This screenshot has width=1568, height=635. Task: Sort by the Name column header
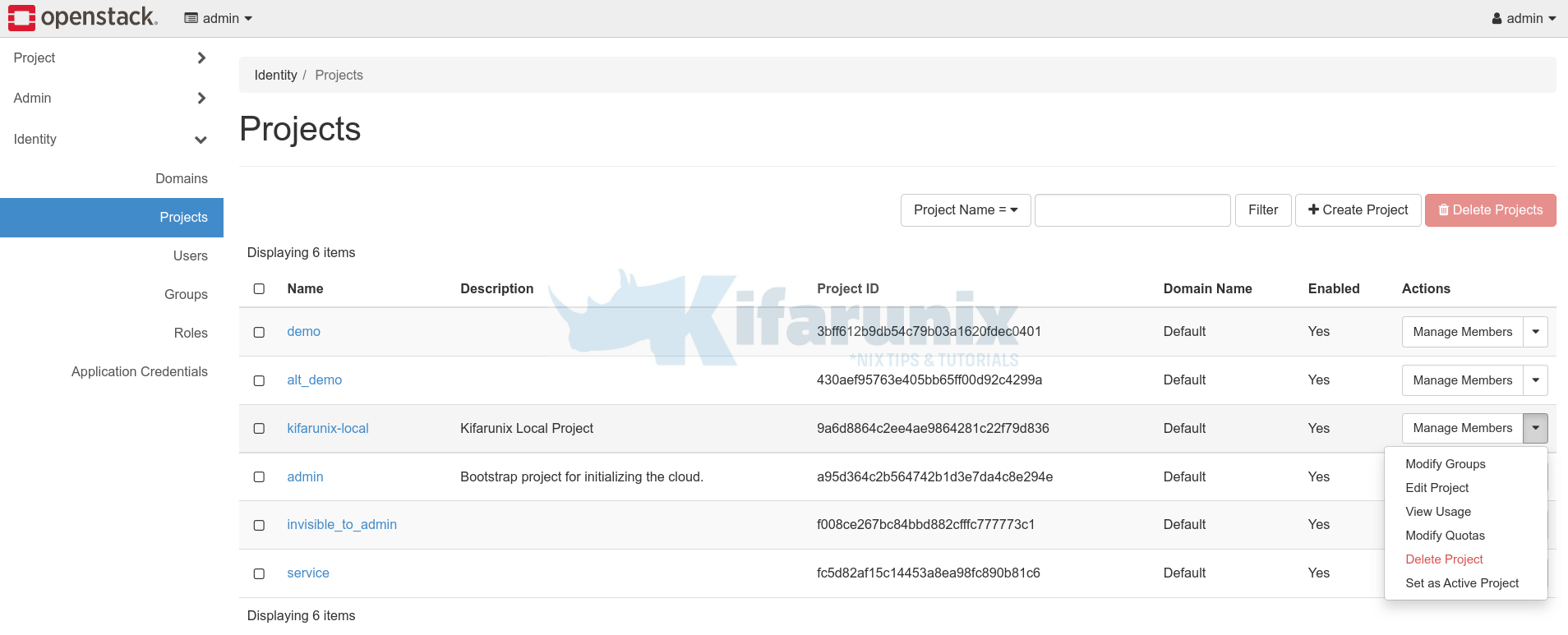click(305, 288)
